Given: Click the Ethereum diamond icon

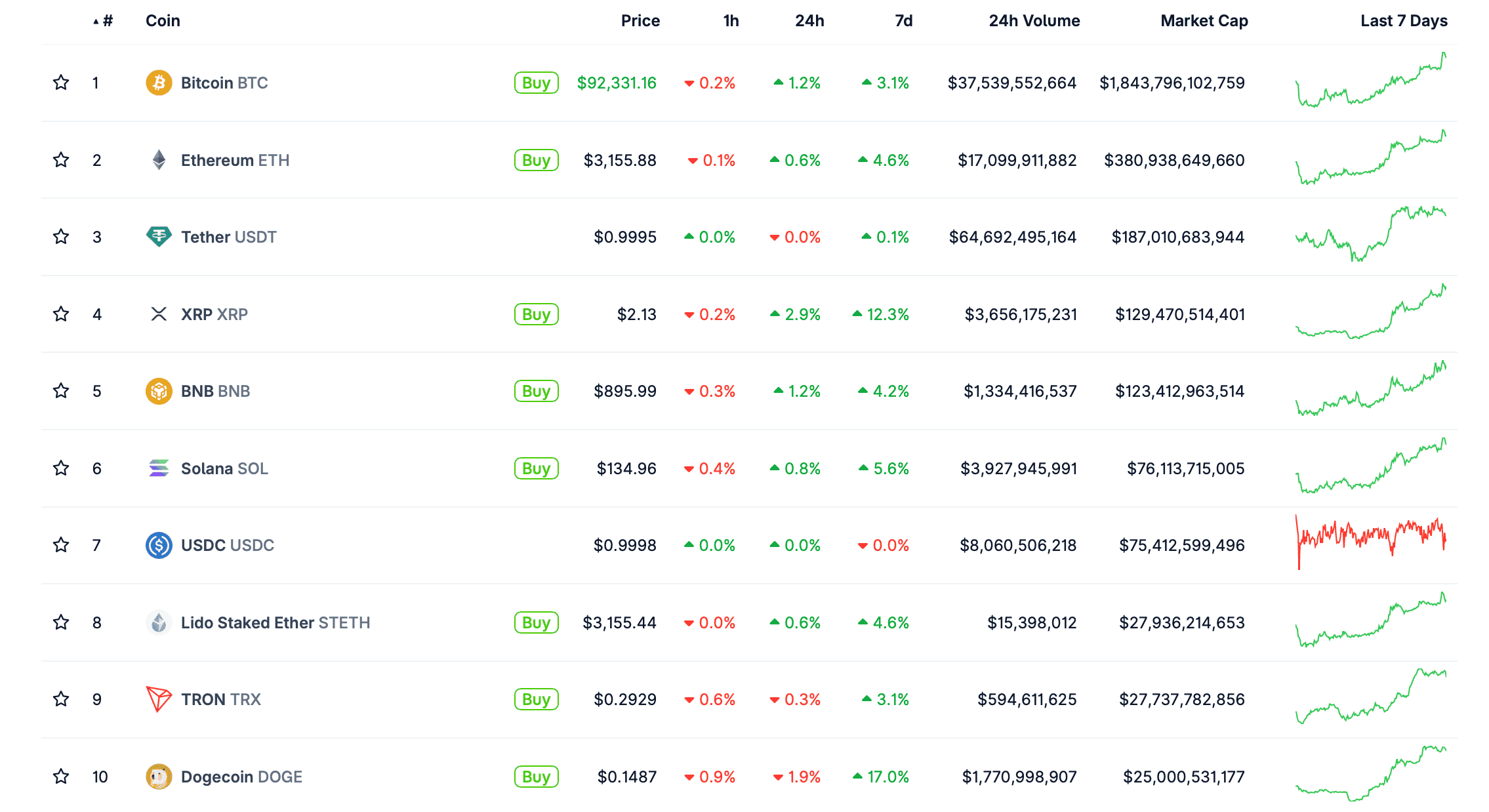Looking at the screenshot, I should [x=159, y=160].
